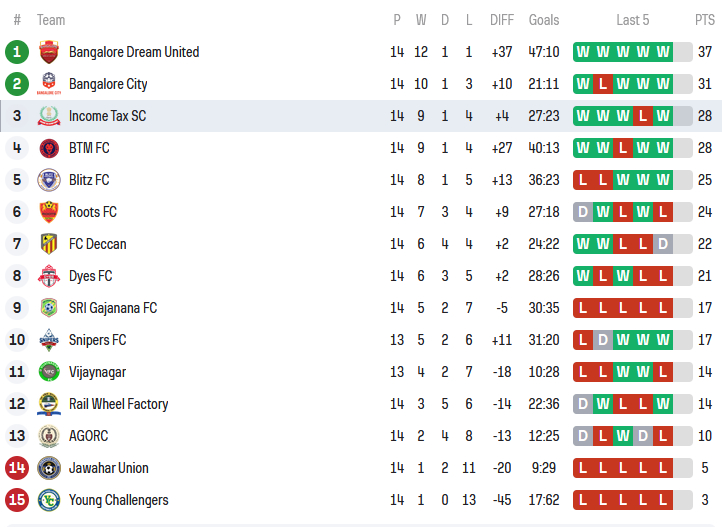Click the Young Challengers club badge
The width and height of the screenshot is (722, 527).
[49, 500]
